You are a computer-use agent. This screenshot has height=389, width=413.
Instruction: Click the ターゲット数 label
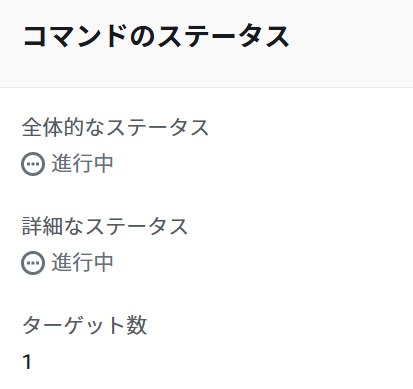pos(85,325)
